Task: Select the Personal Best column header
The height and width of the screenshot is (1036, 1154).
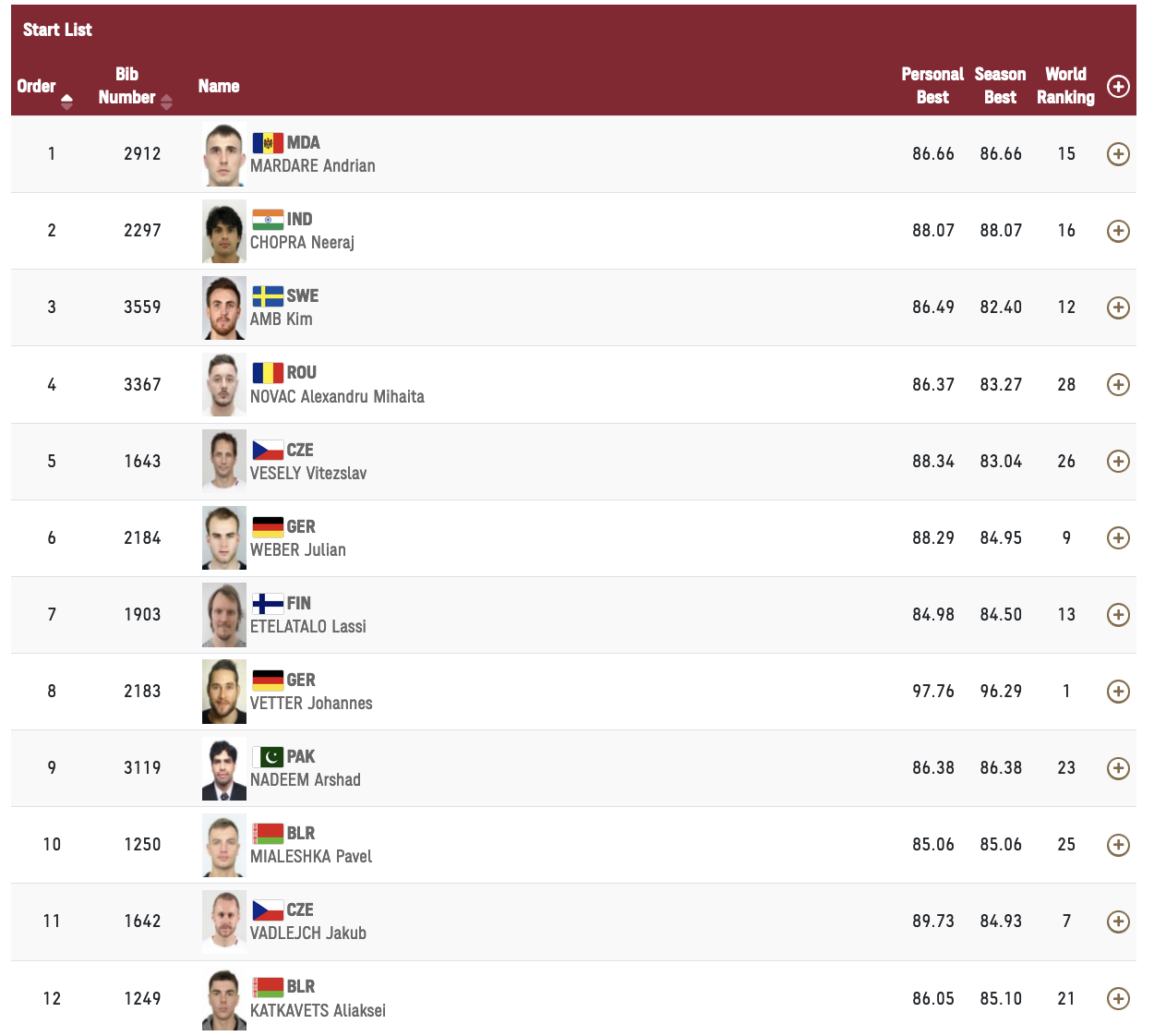Action: 932,86
